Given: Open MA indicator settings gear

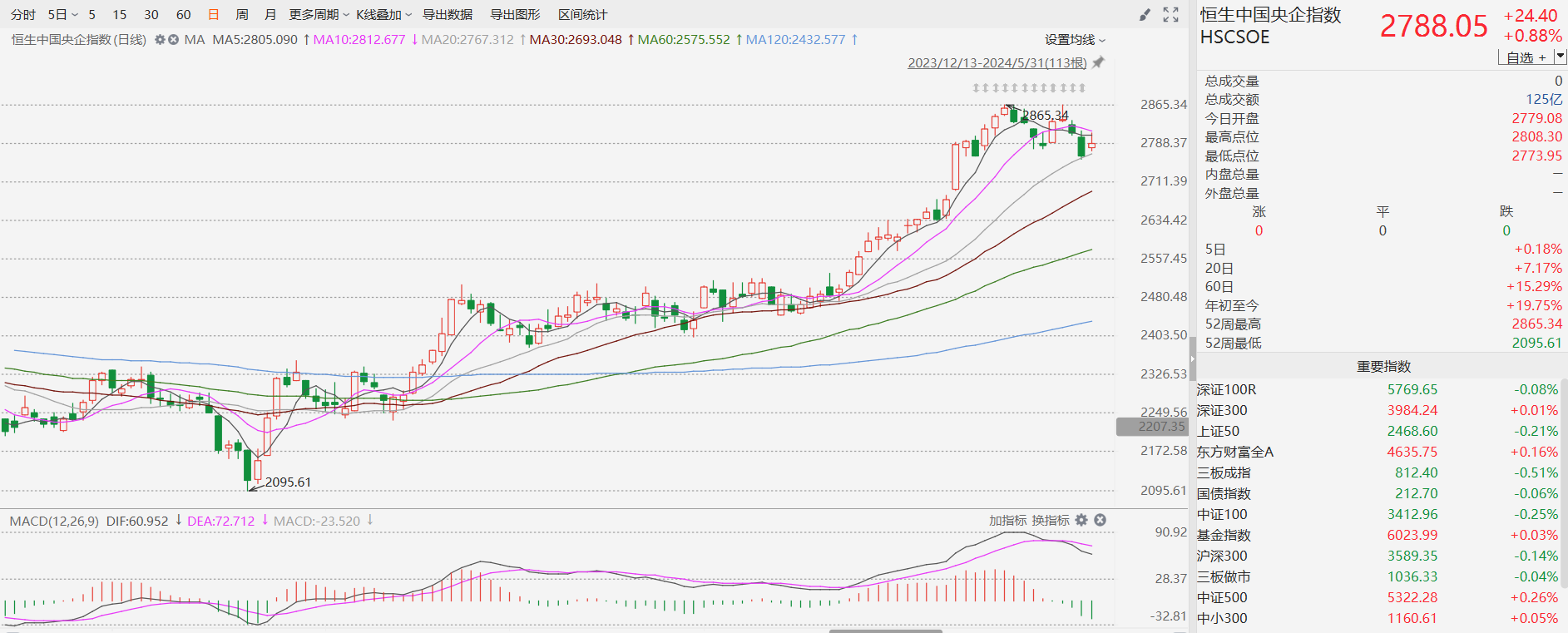Looking at the screenshot, I should 160,40.
